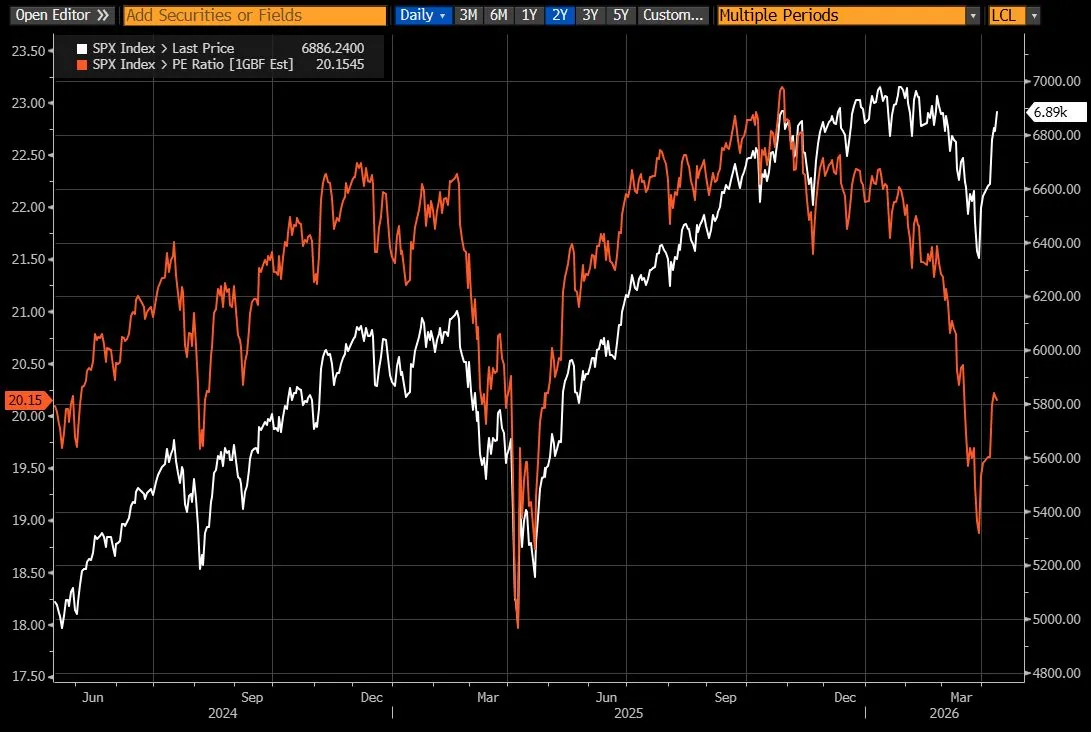Click the Add Securities or Fields input
The height and width of the screenshot is (732, 1091).
tap(255, 15)
